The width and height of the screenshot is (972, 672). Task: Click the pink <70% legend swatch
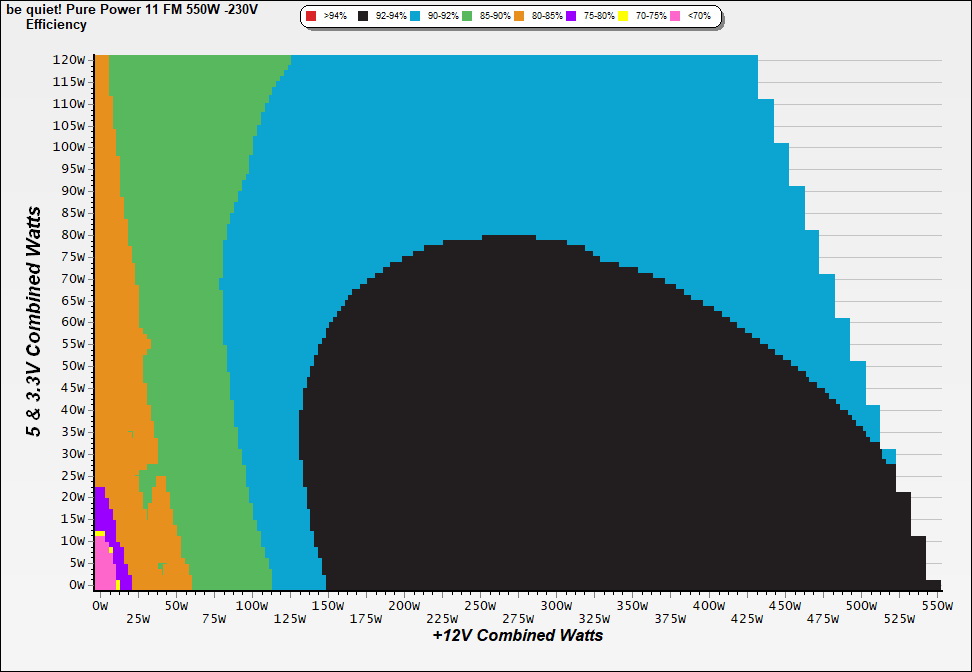coord(675,17)
